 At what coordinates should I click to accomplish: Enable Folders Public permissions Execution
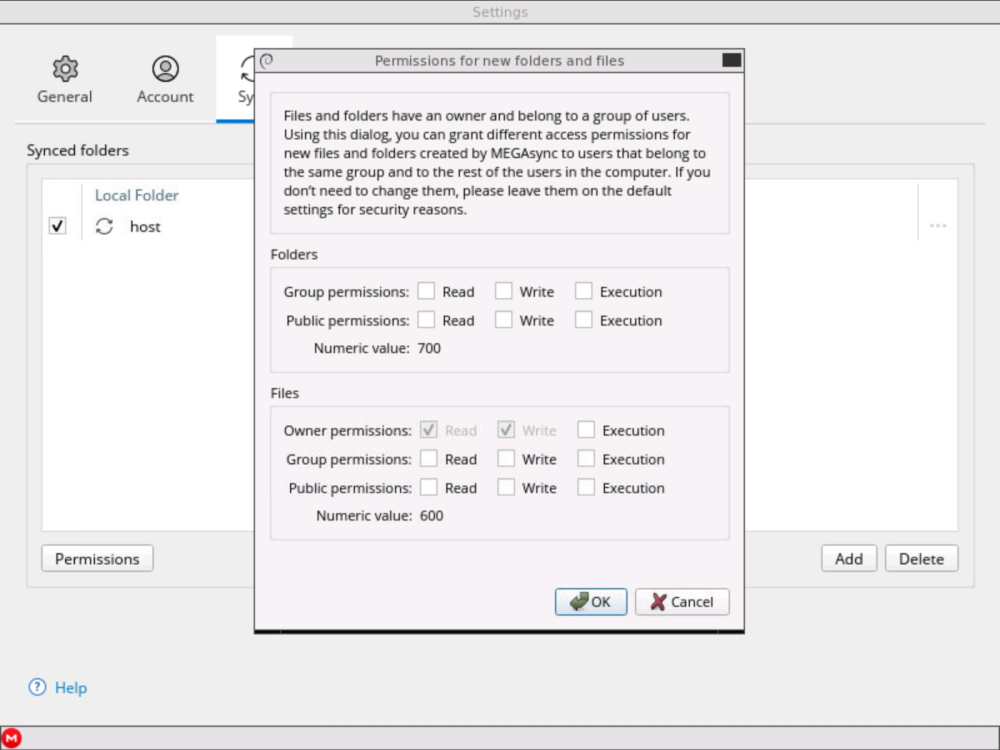(x=584, y=320)
